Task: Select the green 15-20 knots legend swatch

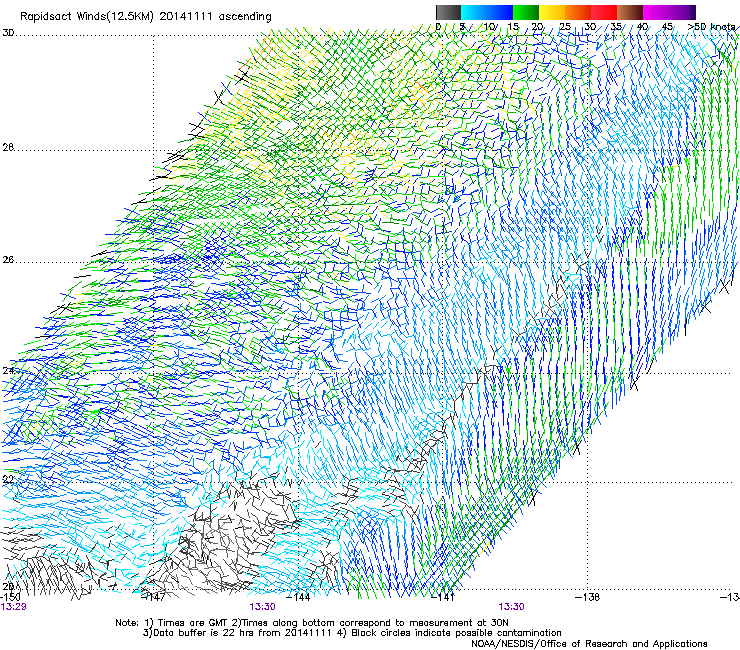Action: pyautogui.click(x=526, y=12)
